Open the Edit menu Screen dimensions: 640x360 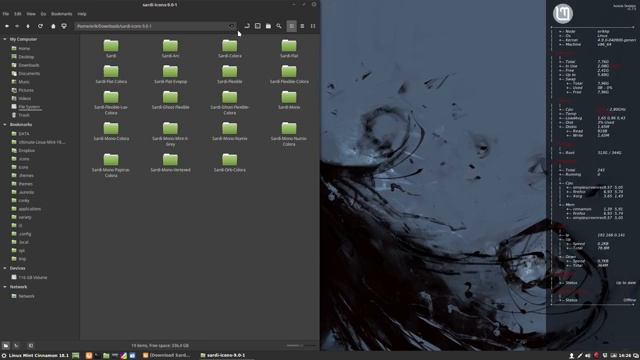[18, 14]
